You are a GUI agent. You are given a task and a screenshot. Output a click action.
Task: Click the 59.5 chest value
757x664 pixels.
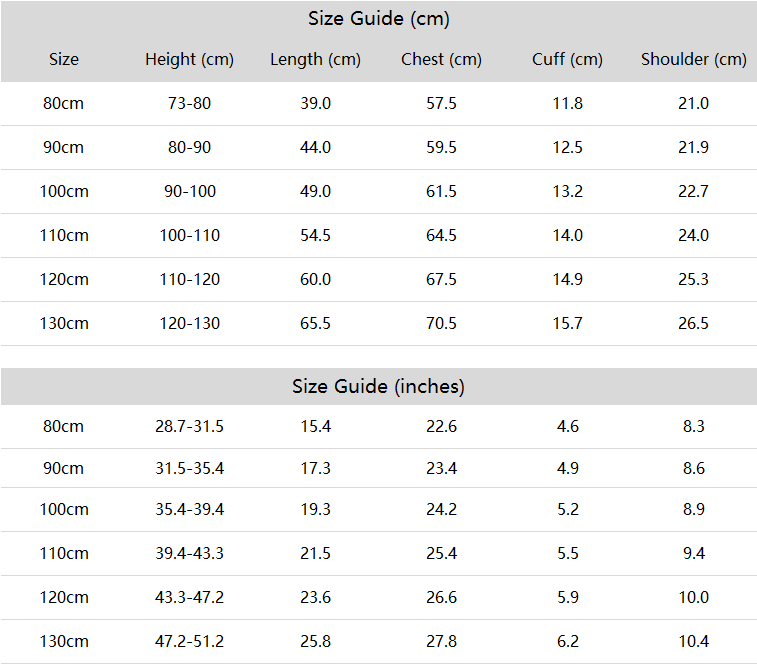441,147
